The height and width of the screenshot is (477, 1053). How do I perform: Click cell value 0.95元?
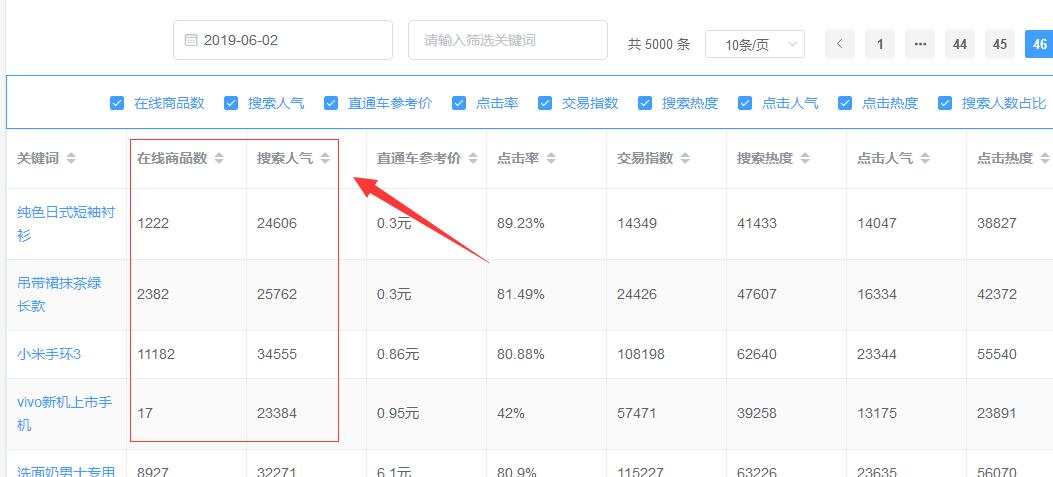398,413
